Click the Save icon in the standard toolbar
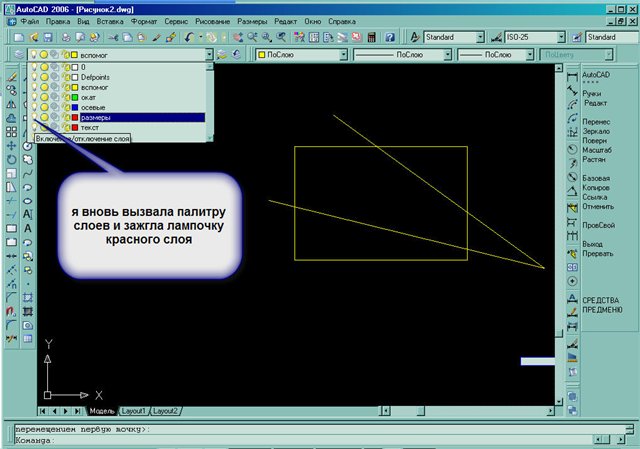The width and height of the screenshot is (640, 449). coord(49,36)
